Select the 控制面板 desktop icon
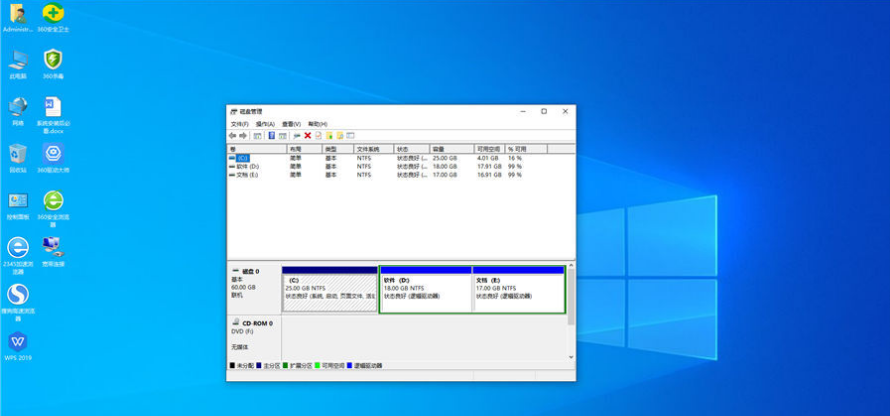 click(18, 202)
